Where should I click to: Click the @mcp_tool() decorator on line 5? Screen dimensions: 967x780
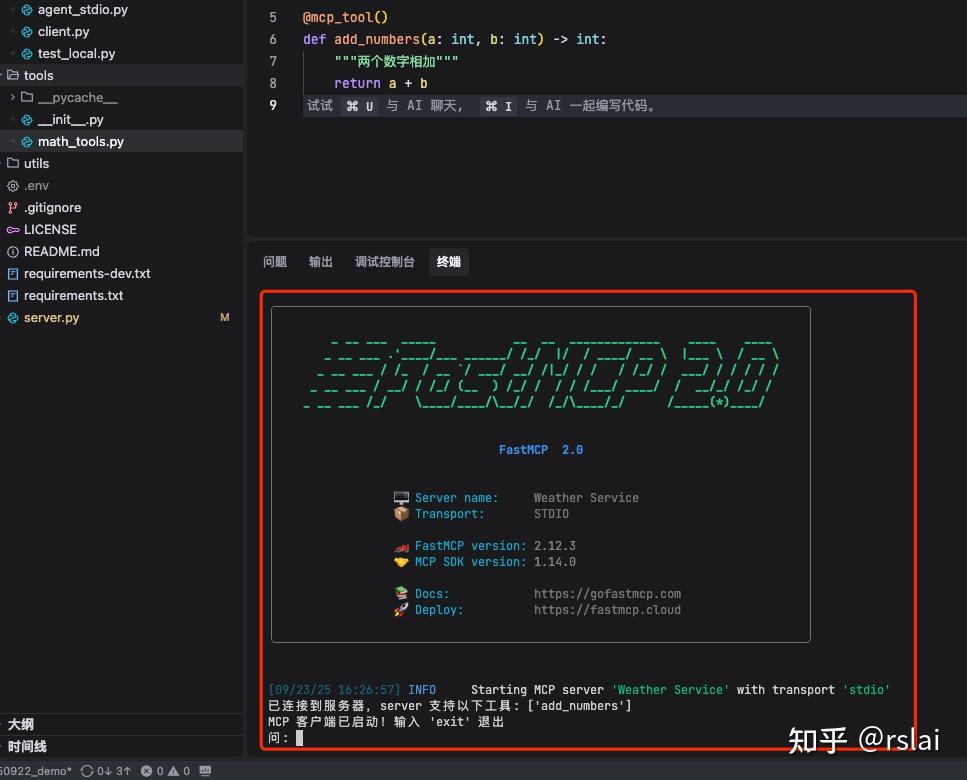[345, 17]
